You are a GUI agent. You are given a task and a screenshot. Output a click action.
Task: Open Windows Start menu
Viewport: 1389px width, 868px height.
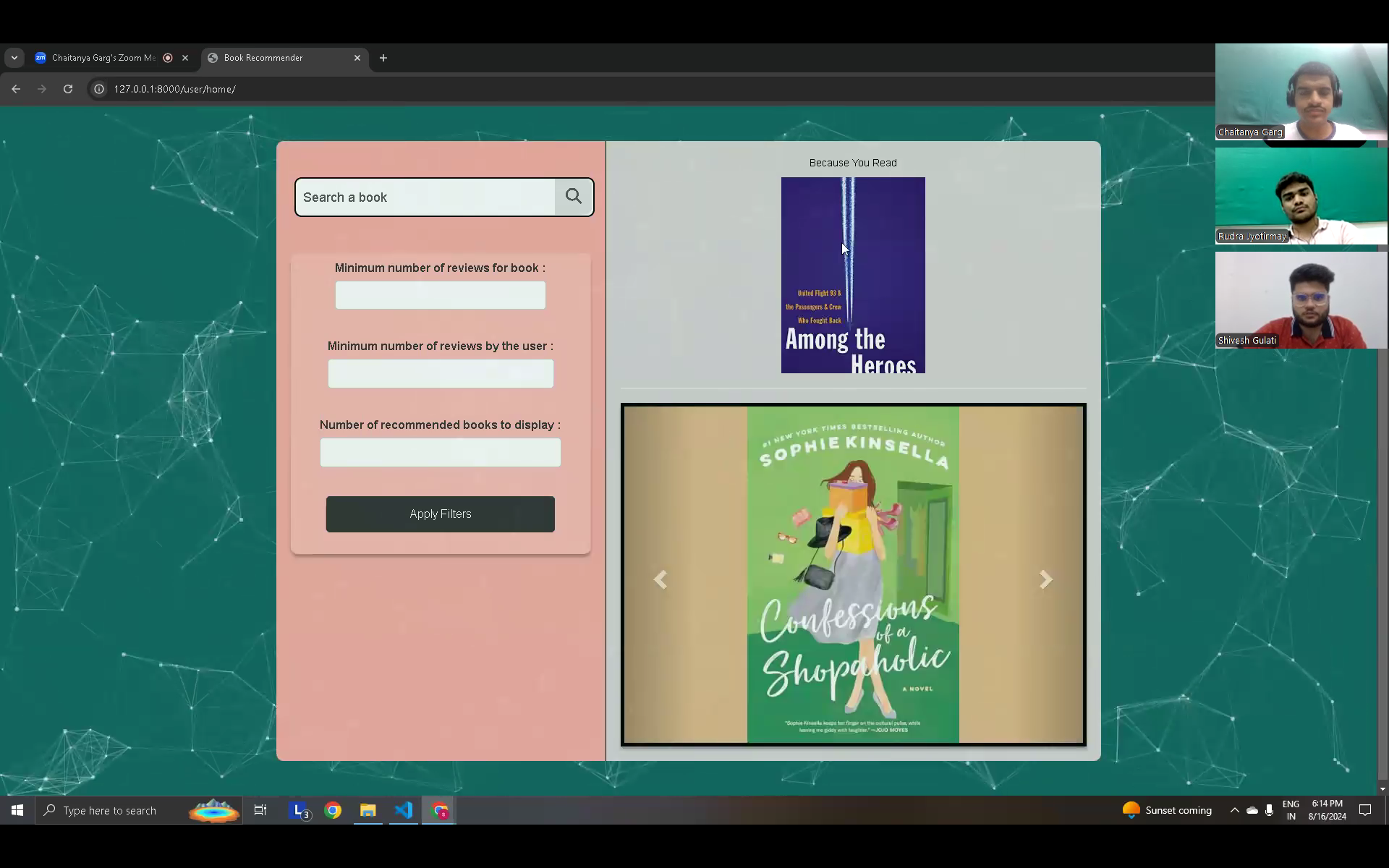(17, 810)
